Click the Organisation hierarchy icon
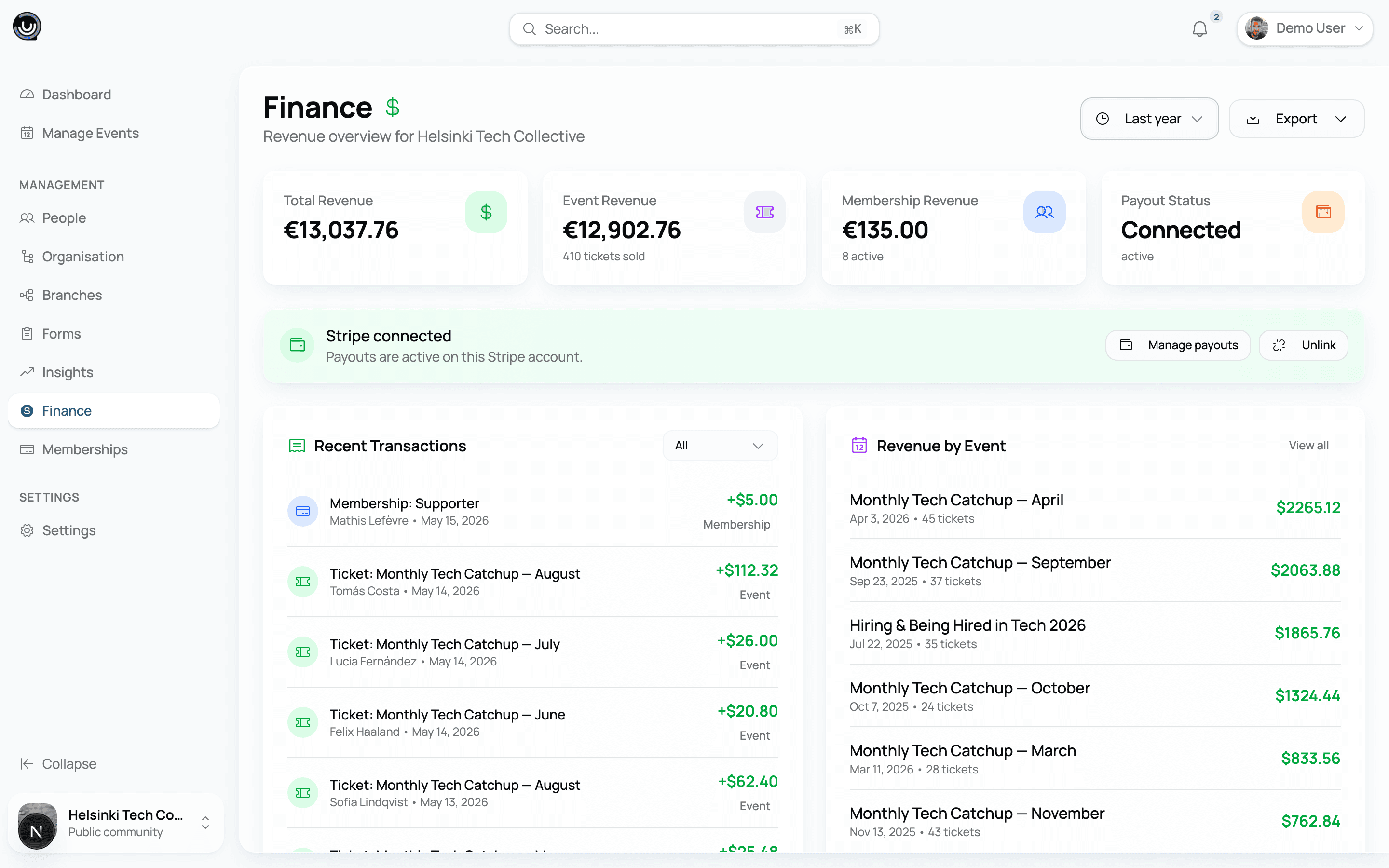 click(x=27, y=256)
